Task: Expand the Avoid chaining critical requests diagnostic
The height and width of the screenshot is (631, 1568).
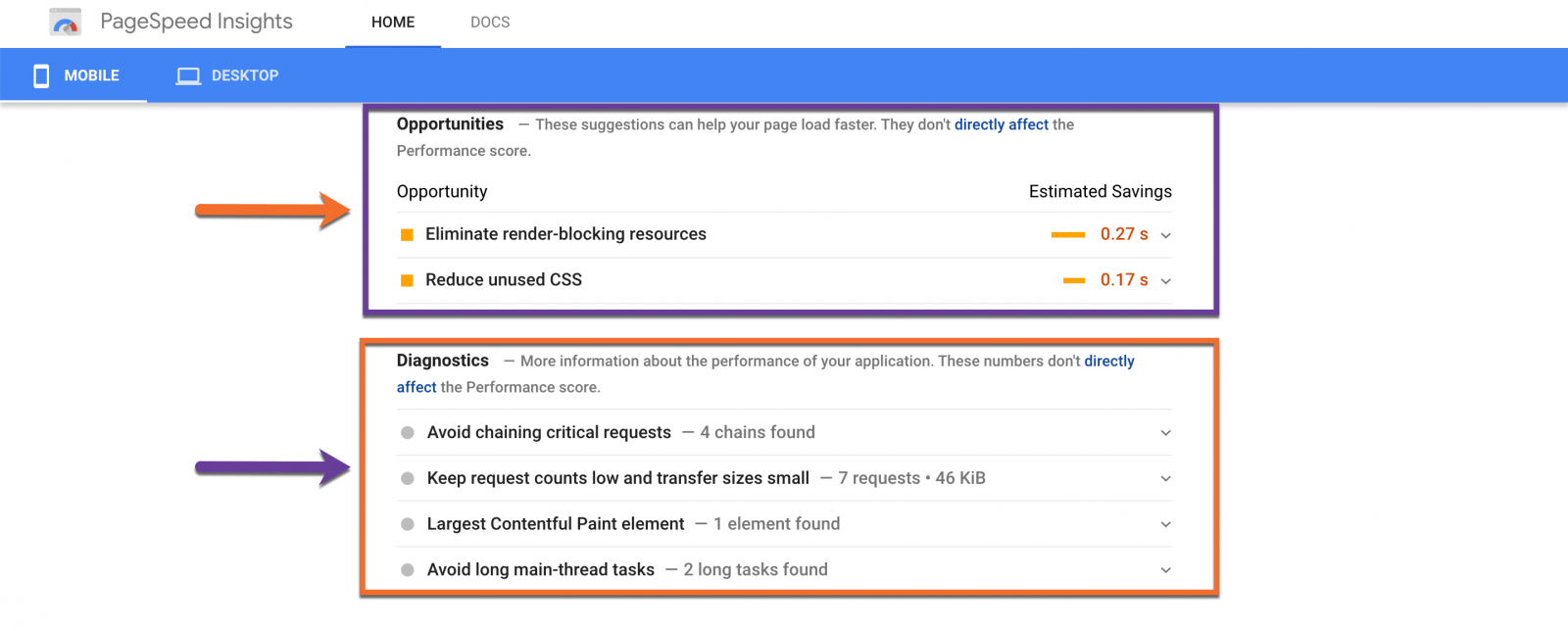Action: (x=1165, y=432)
